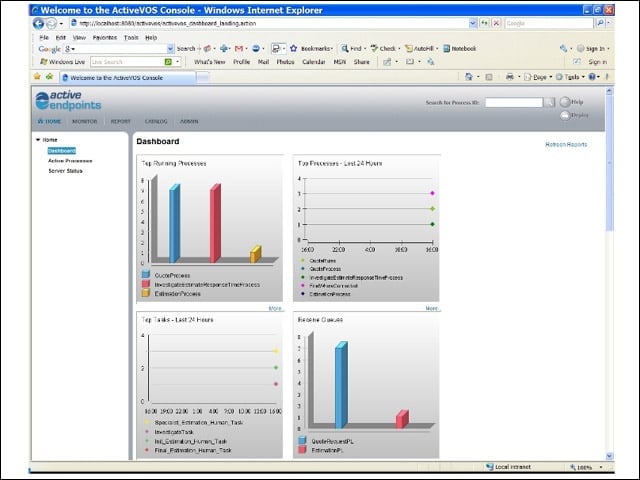Open the Favorites menu
The width and height of the screenshot is (640, 480).
[x=105, y=38]
